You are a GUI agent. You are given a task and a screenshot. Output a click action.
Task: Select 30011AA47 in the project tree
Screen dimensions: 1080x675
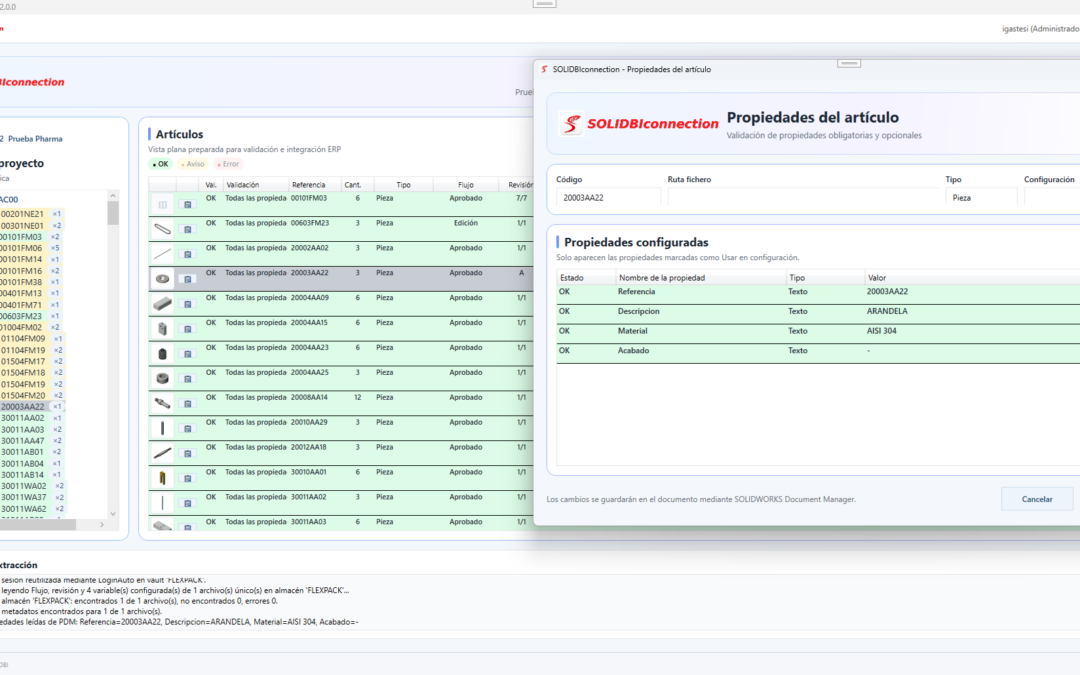click(23, 441)
